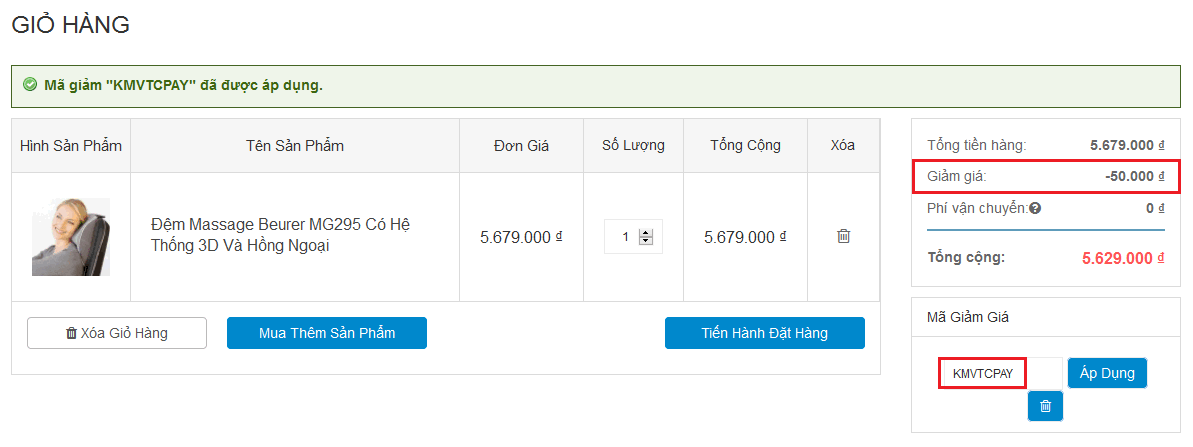Decrease quantity with the down arrow

pyautogui.click(x=645, y=241)
